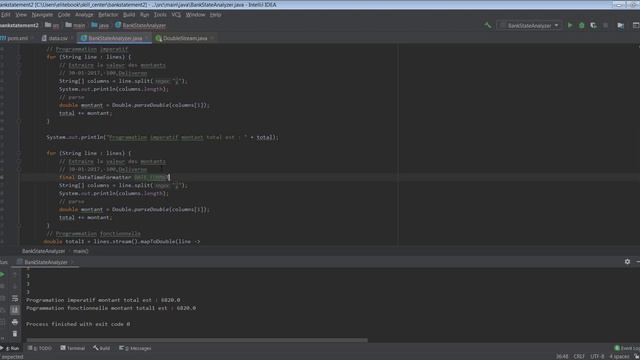This screenshot has width=640, height=360.
Task: Click the 'final DateTimeFormatter' code line
Action: [114, 177]
